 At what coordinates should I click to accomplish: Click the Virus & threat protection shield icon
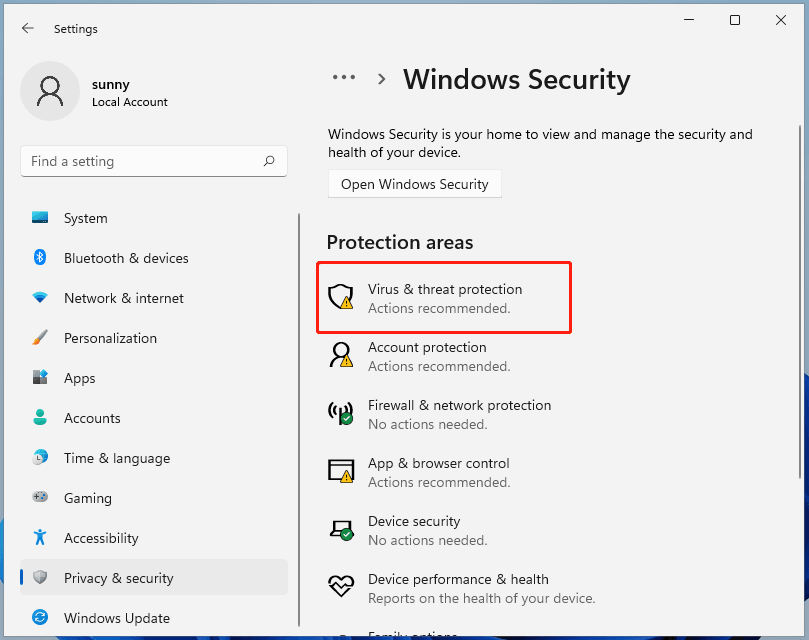click(341, 297)
